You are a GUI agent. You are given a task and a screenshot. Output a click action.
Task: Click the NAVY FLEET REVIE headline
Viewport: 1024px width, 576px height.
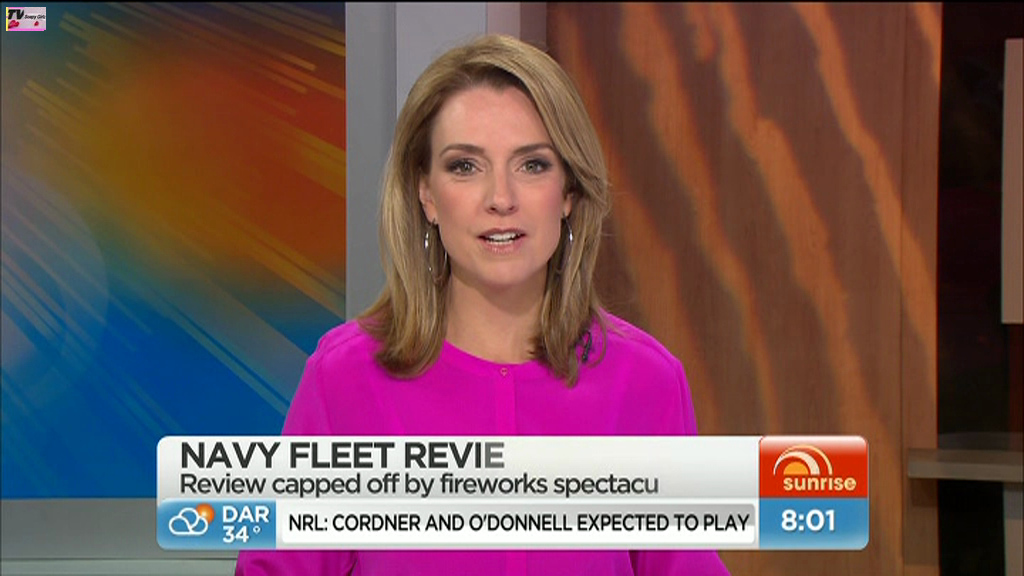coord(342,455)
